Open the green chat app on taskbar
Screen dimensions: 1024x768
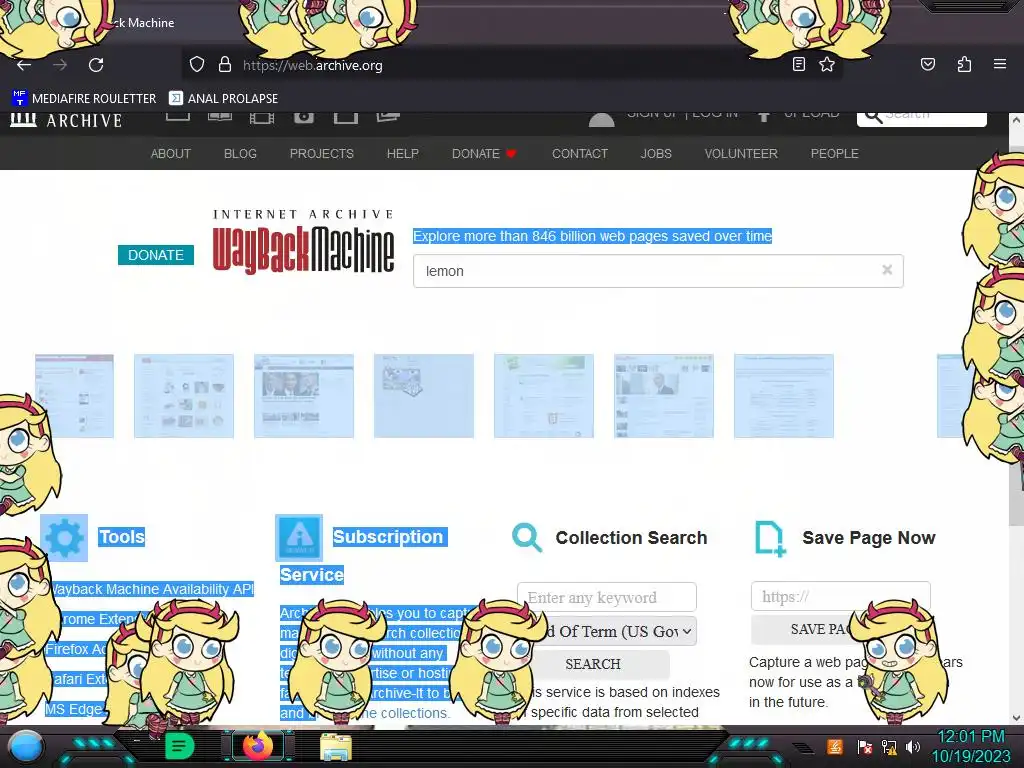point(180,746)
